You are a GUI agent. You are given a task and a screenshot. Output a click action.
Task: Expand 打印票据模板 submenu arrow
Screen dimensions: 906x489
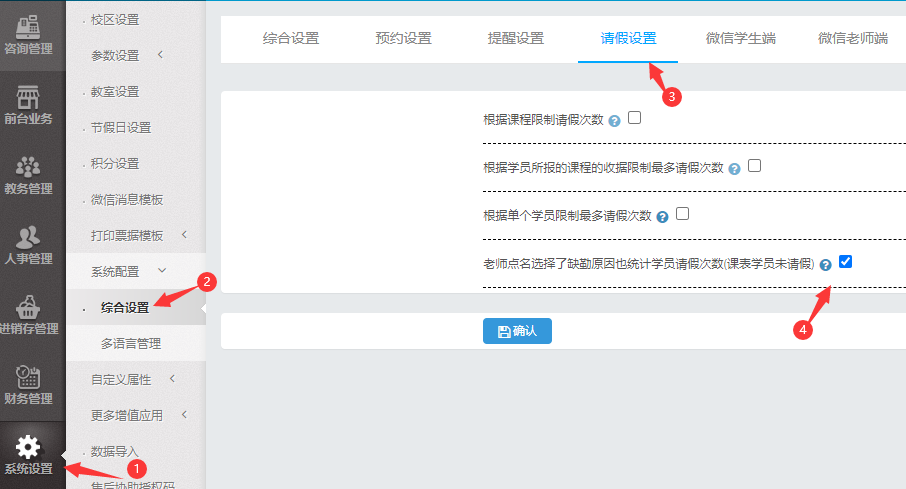(x=184, y=234)
